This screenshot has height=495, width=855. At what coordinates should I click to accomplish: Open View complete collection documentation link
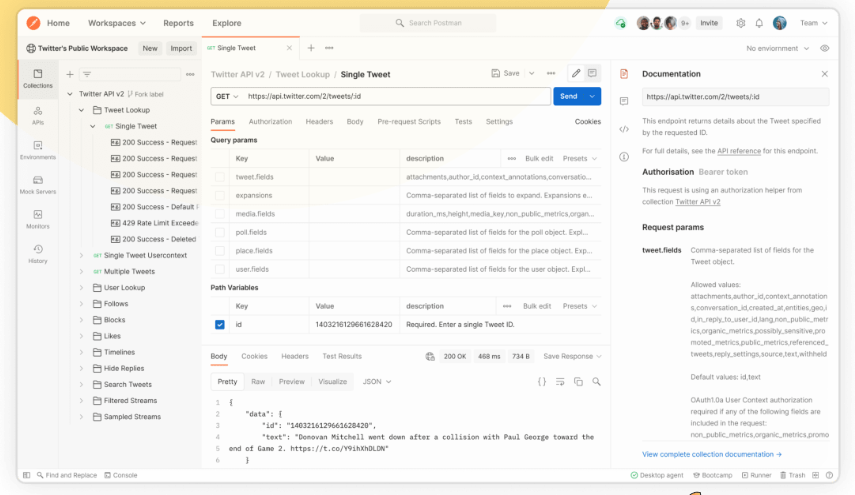click(712, 454)
